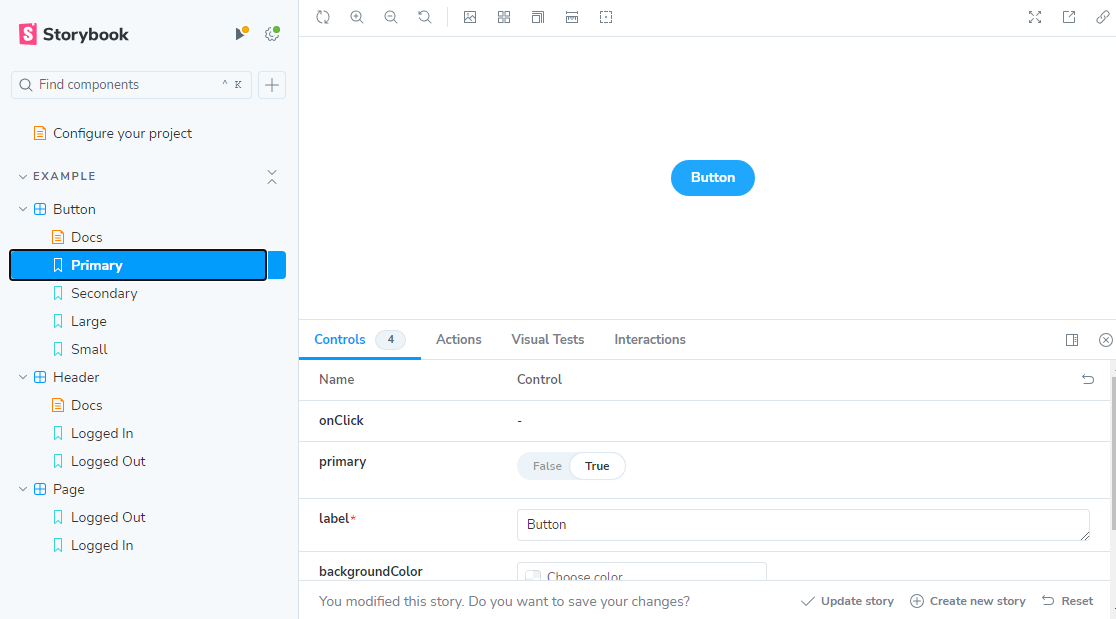Collapse the Header component group

pos(23,377)
